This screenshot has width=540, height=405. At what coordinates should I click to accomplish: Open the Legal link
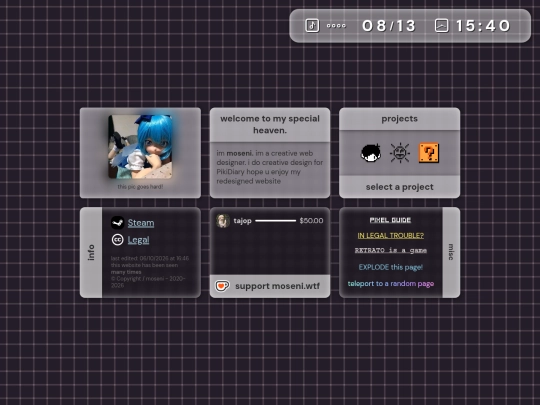click(138, 240)
